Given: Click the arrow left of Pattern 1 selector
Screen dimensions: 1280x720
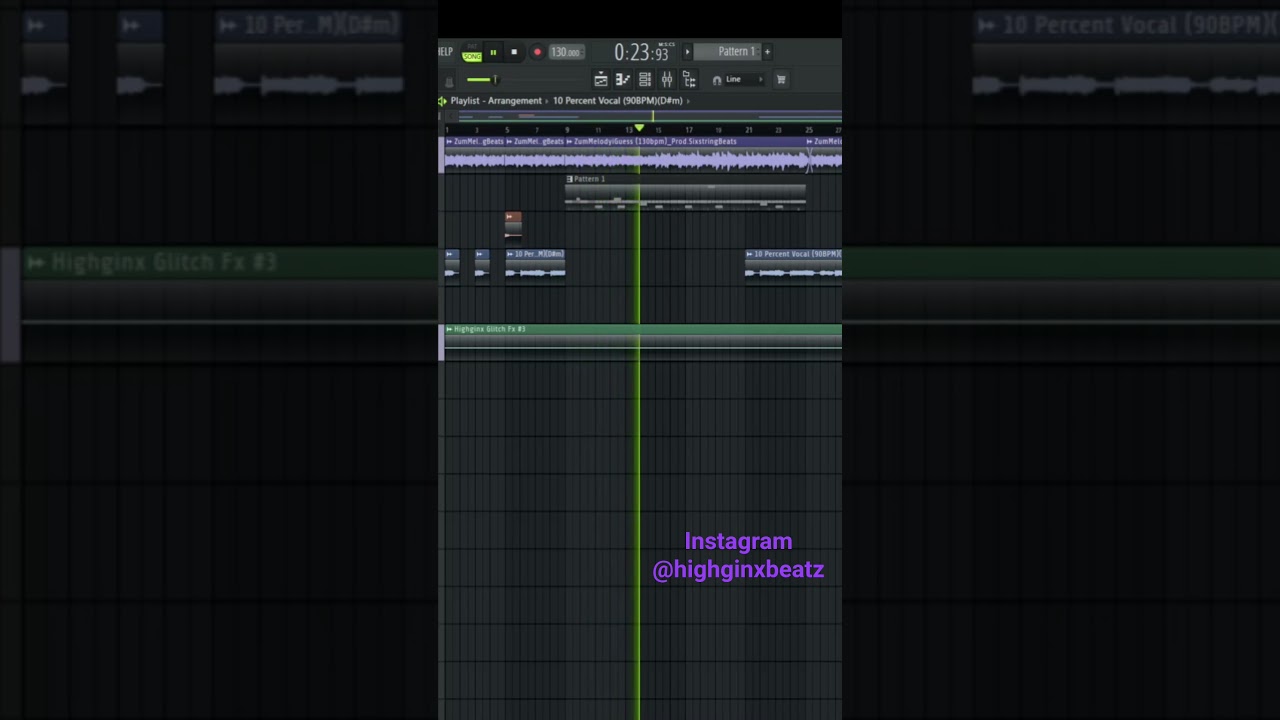Looking at the screenshot, I should point(687,52).
